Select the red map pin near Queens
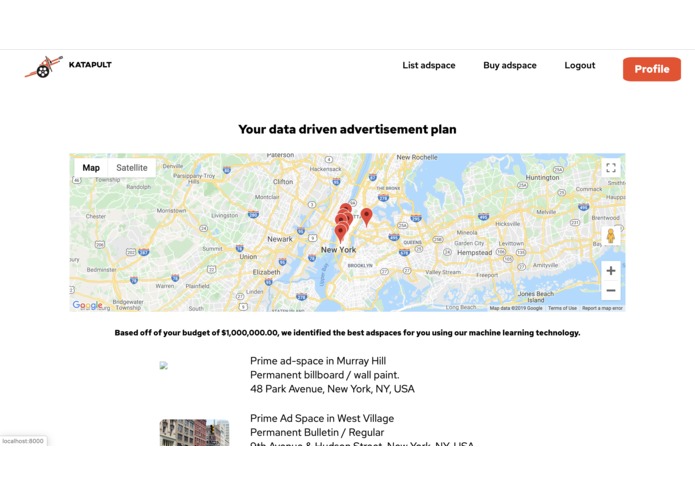Image resolution: width=695 pixels, height=494 pixels. coord(367,217)
